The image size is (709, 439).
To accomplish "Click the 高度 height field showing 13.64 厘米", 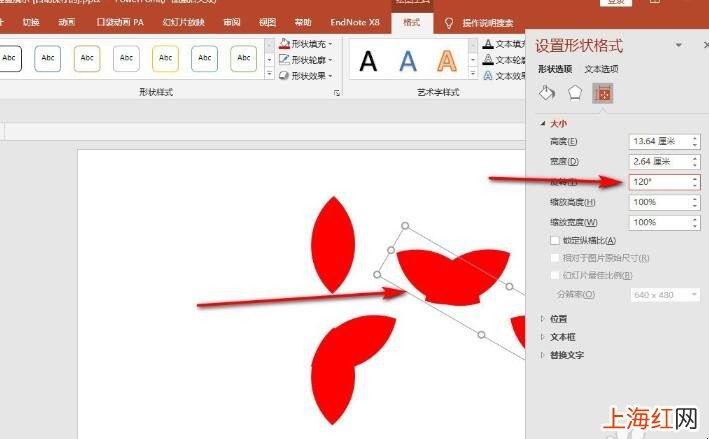I will pyautogui.click(x=665, y=142).
